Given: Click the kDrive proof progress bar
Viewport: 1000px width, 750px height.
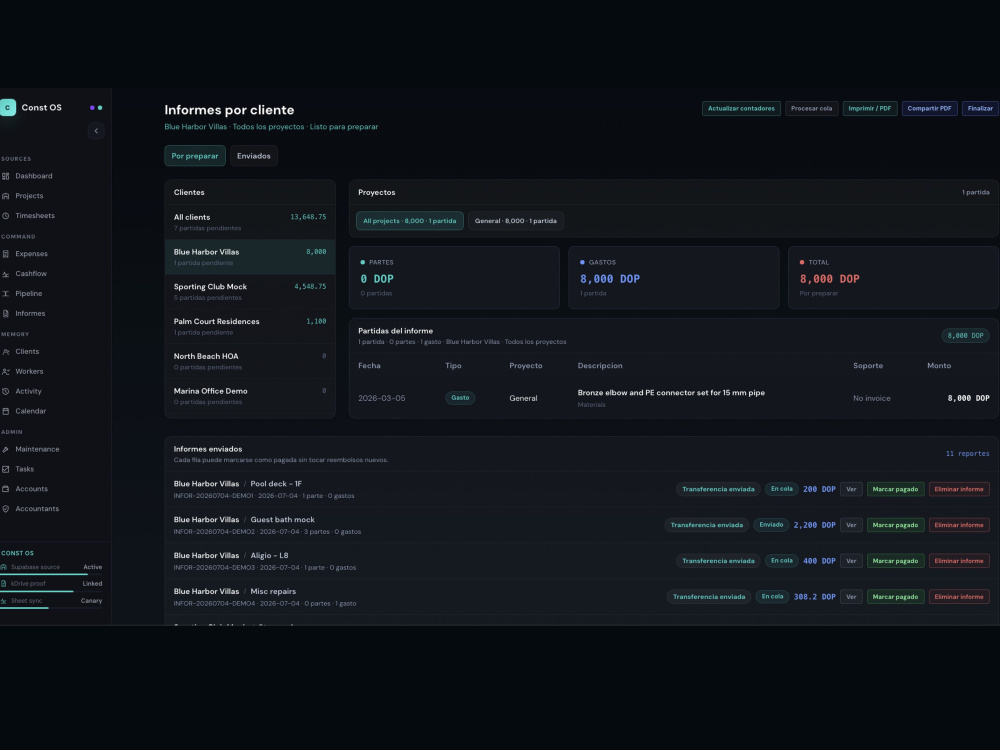Looking at the screenshot, I should (x=51, y=591).
